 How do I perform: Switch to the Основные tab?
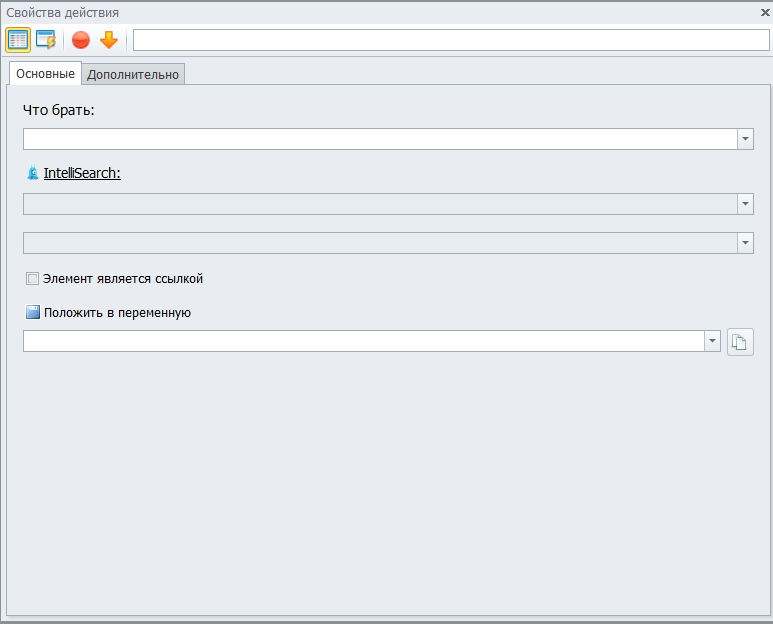pyautogui.click(x=45, y=73)
